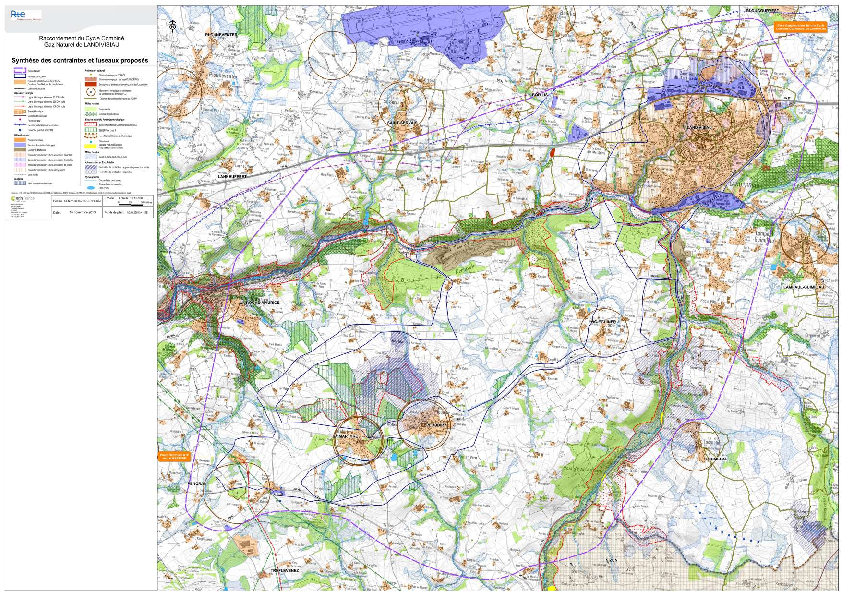Viewport: 842px width, 595px height.
Task: Click the light blue oval legend symbol
Action: pos(89,190)
